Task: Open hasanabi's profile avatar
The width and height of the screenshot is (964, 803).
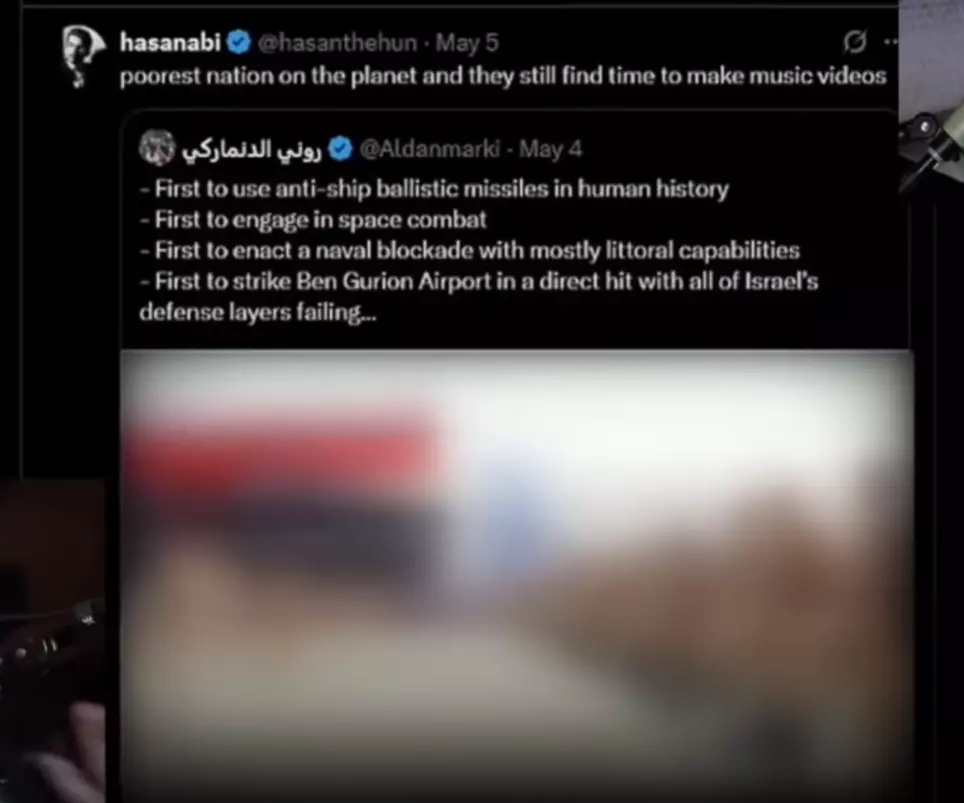Action: 83,56
